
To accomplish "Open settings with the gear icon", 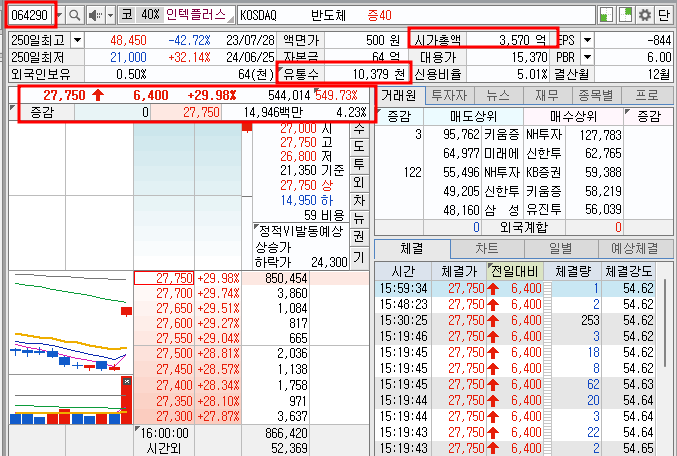I will (x=645, y=15).
